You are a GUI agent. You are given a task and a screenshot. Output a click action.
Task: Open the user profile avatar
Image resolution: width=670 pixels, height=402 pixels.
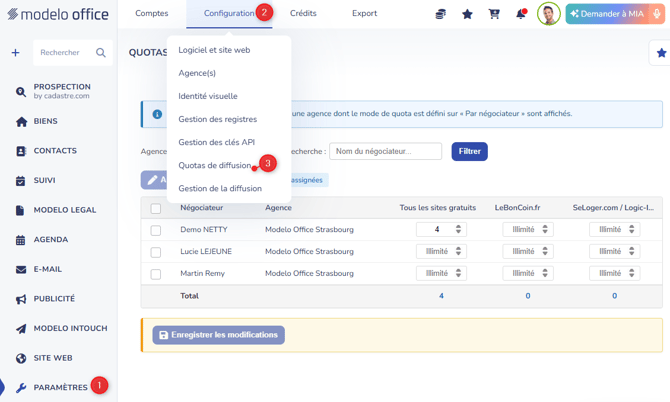tap(549, 14)
